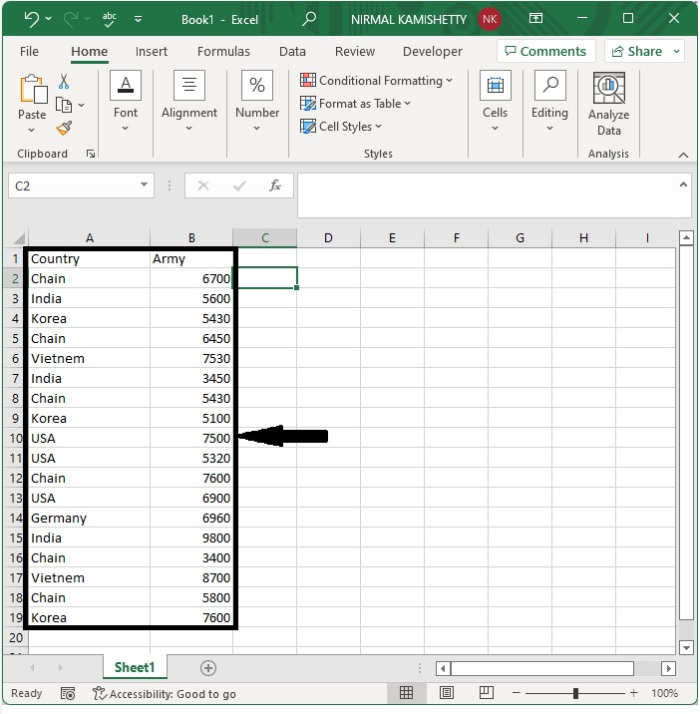The image size is (700, 714).
Task: Click the Enter checkmark in formula bar
Action: coord(239,185)
